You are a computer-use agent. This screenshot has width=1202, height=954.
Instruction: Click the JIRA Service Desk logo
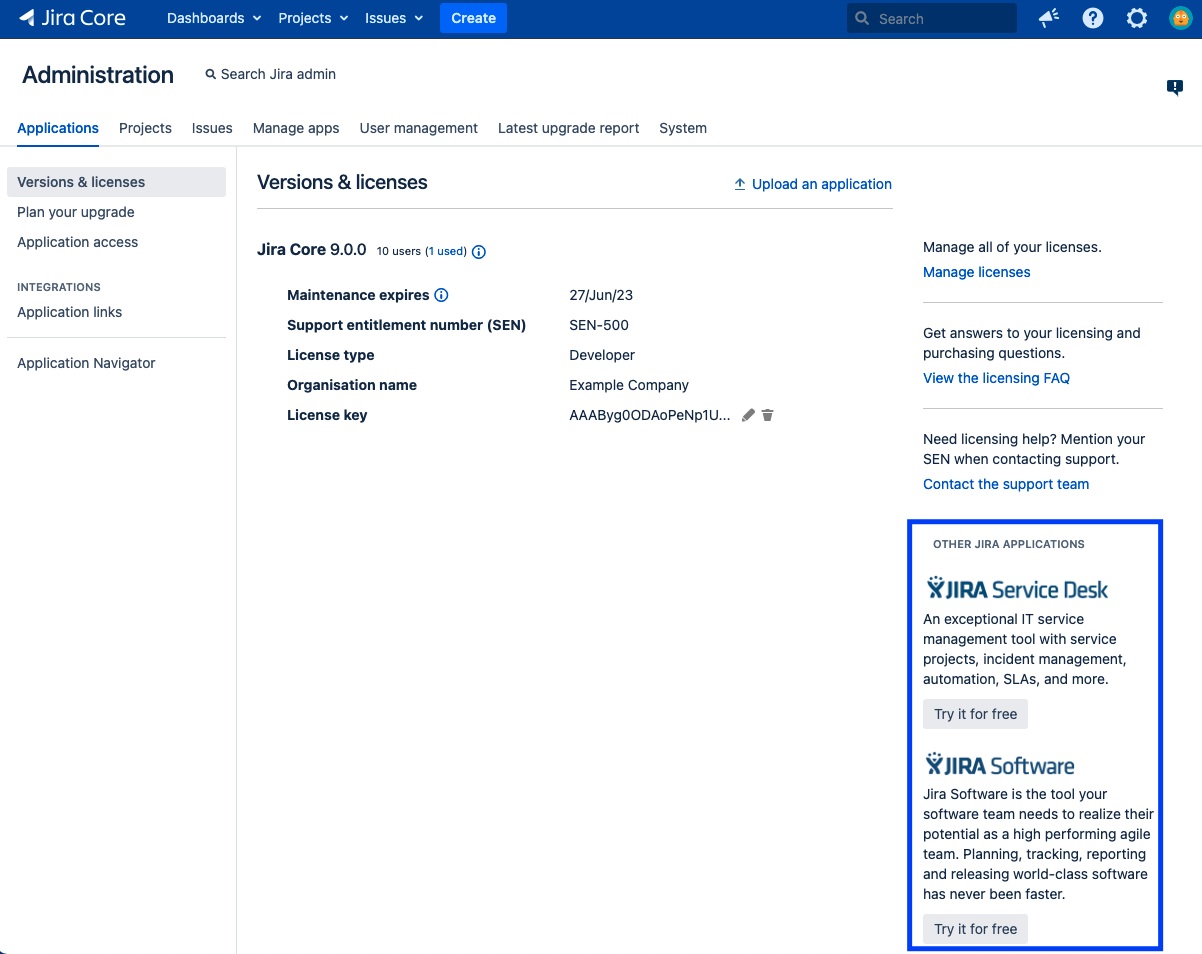coord(1017,588)
